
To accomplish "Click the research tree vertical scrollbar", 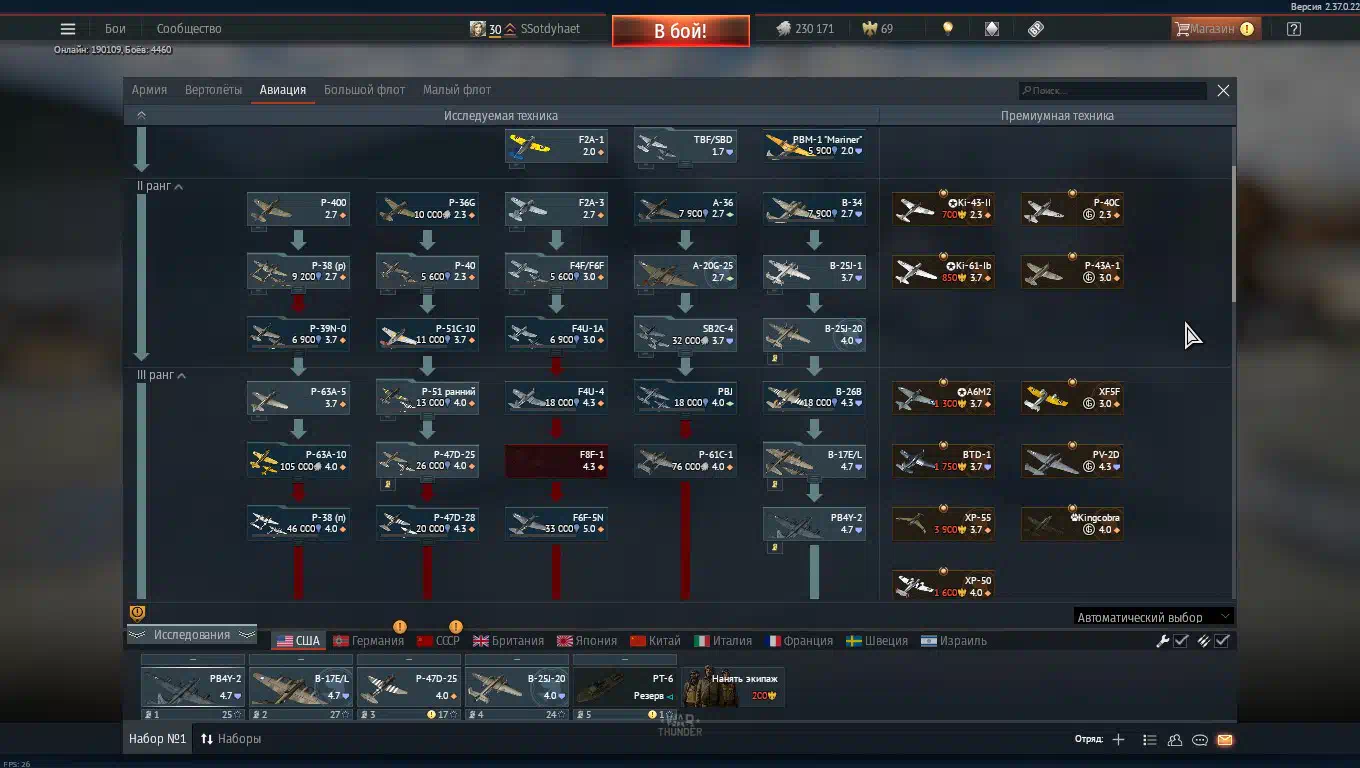I will coord(1232,232).
